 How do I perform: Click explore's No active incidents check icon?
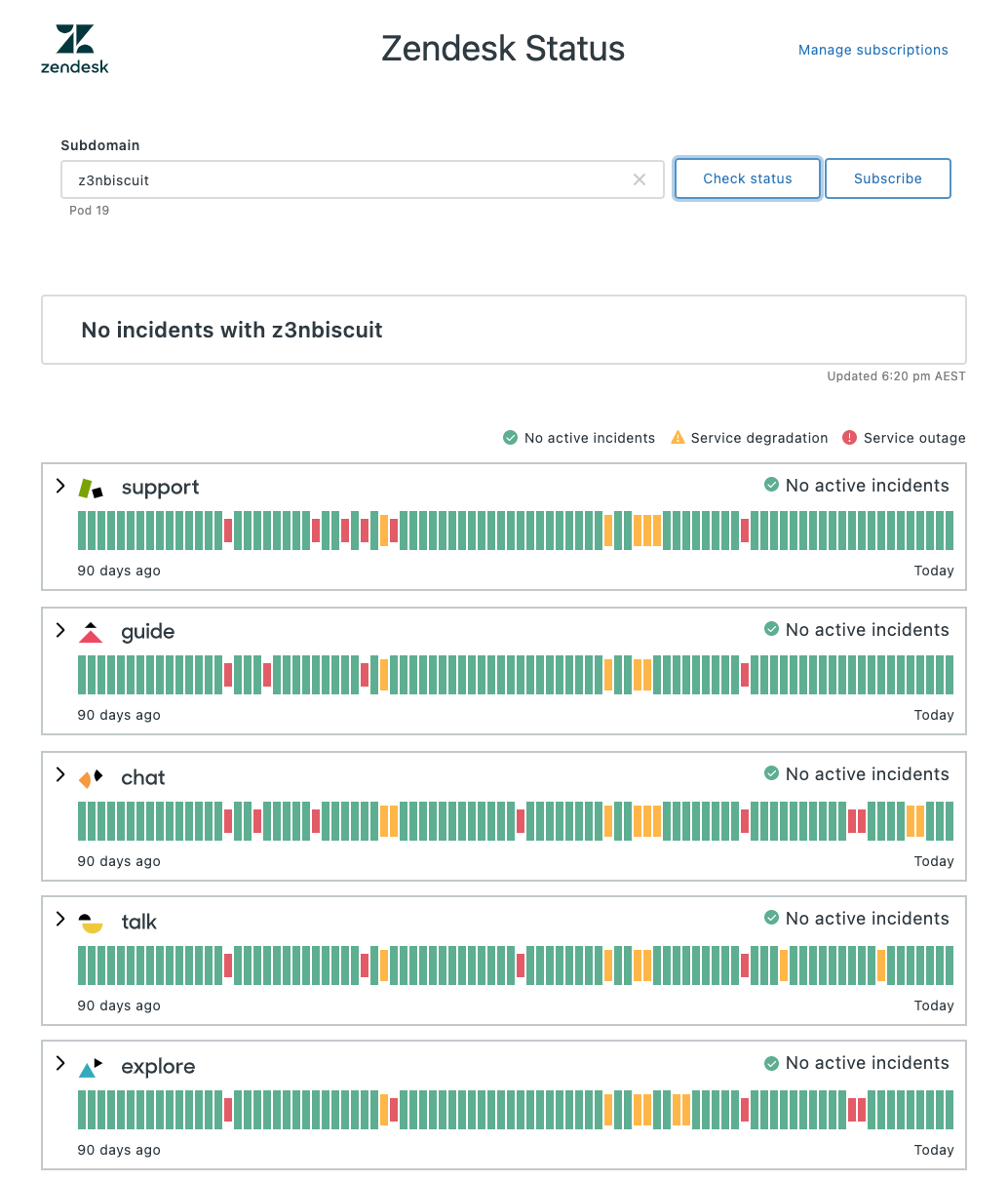click(771, 1062)
